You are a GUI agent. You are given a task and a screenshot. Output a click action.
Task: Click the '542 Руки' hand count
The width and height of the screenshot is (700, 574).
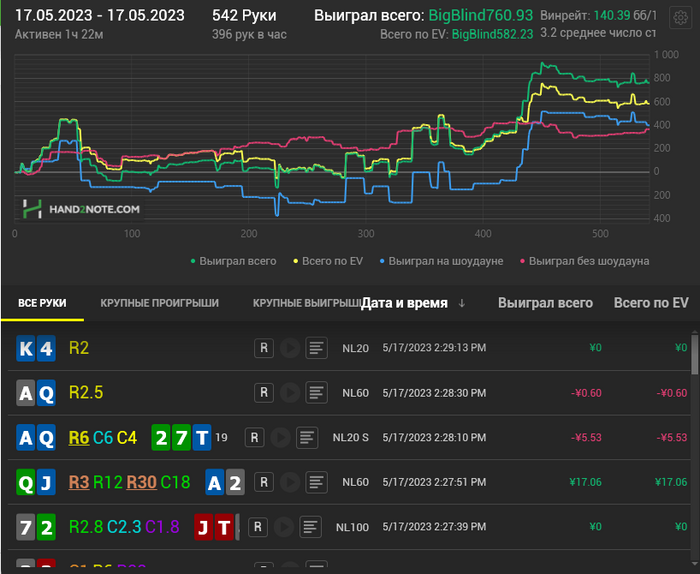click(244, 16)
